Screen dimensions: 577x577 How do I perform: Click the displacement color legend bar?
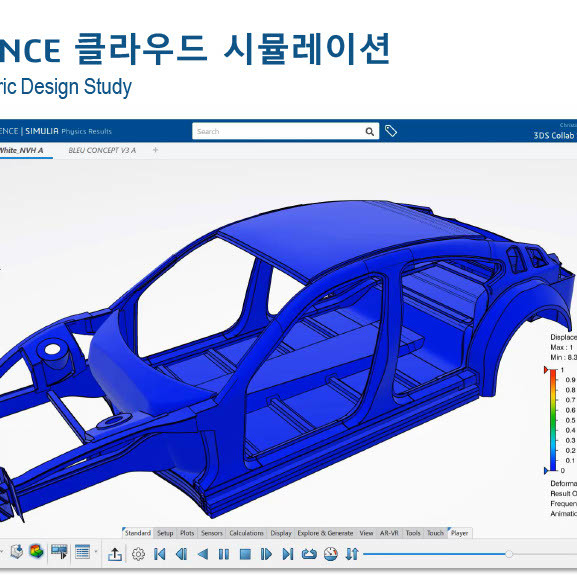click(x=553, y=420)
